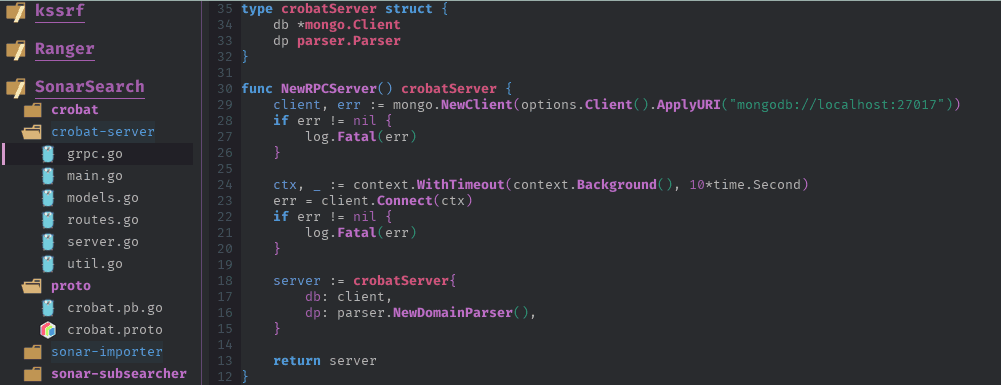Image resolution: width=1001 pixels, height=385 pixels.
Task: Select grpc.go in the file tree
Action: click(94, 155)
